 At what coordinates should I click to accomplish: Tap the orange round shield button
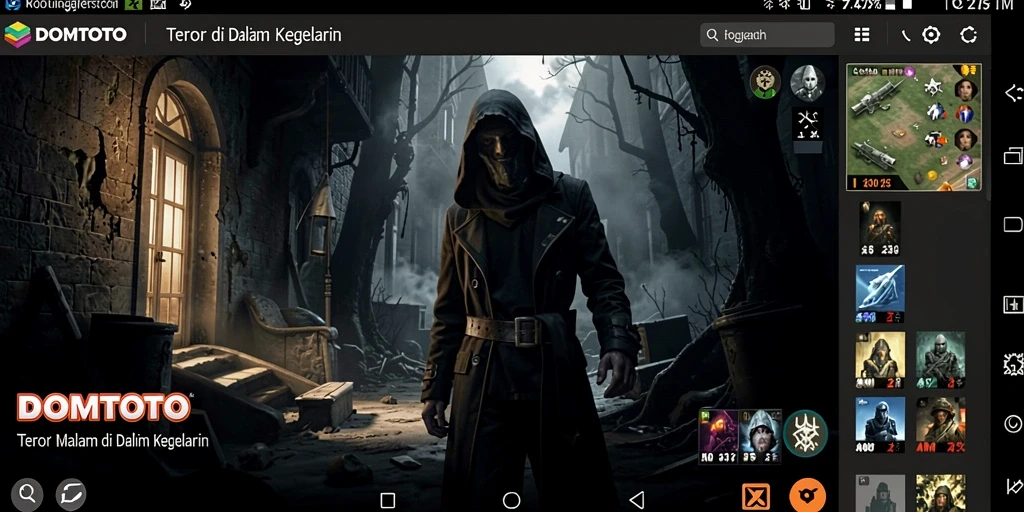coord(807,496)
